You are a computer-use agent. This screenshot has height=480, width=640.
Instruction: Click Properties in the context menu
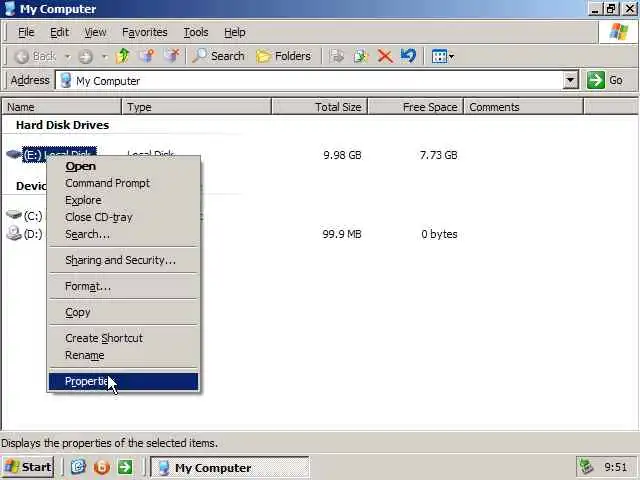coord(123,381)
